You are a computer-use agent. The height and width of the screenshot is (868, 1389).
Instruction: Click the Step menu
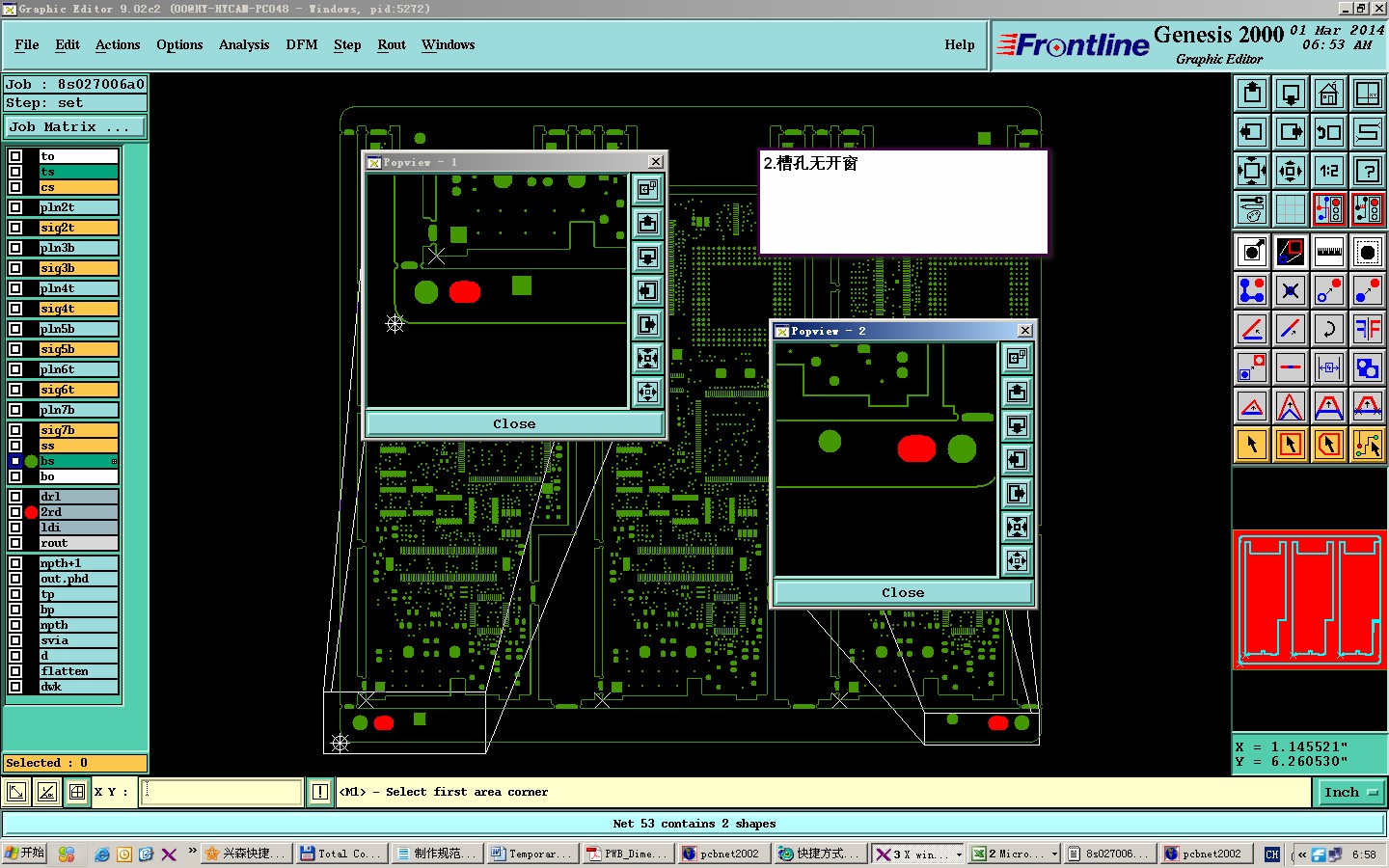(347, 44)
